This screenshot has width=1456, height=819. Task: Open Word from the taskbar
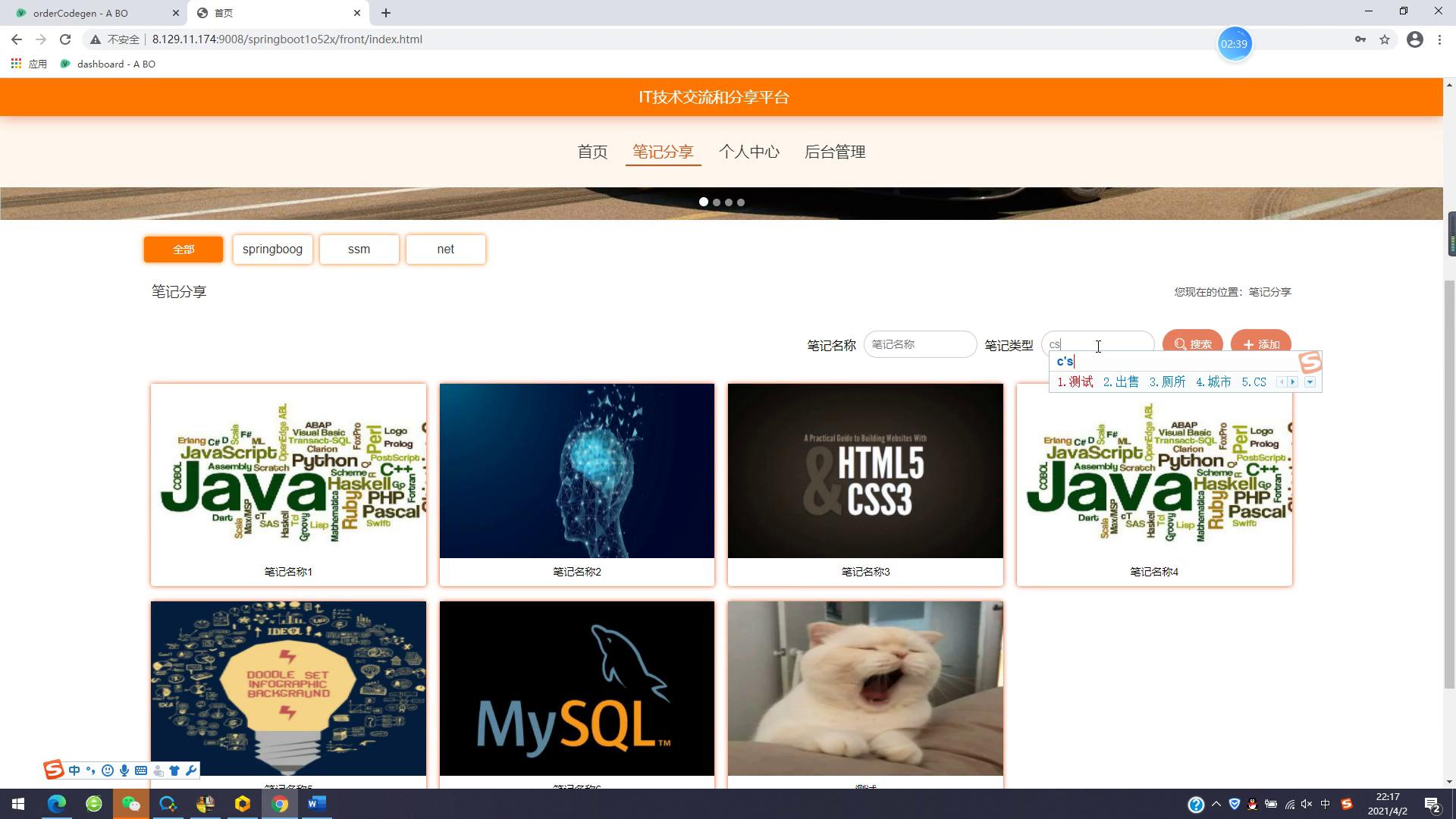click(317, 804)
